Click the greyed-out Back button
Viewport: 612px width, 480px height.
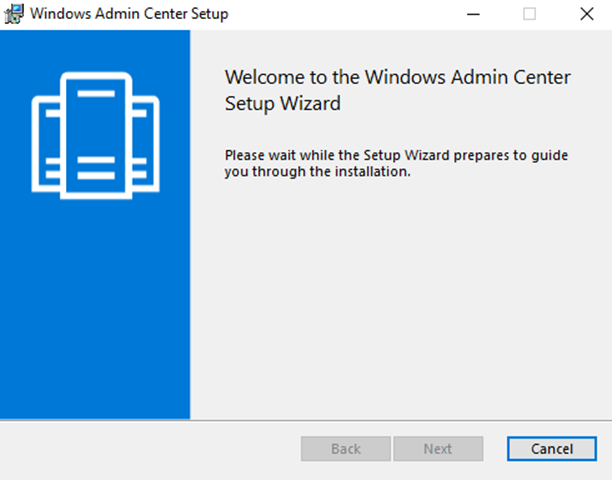pyautogui.click(x=346, y=449)
